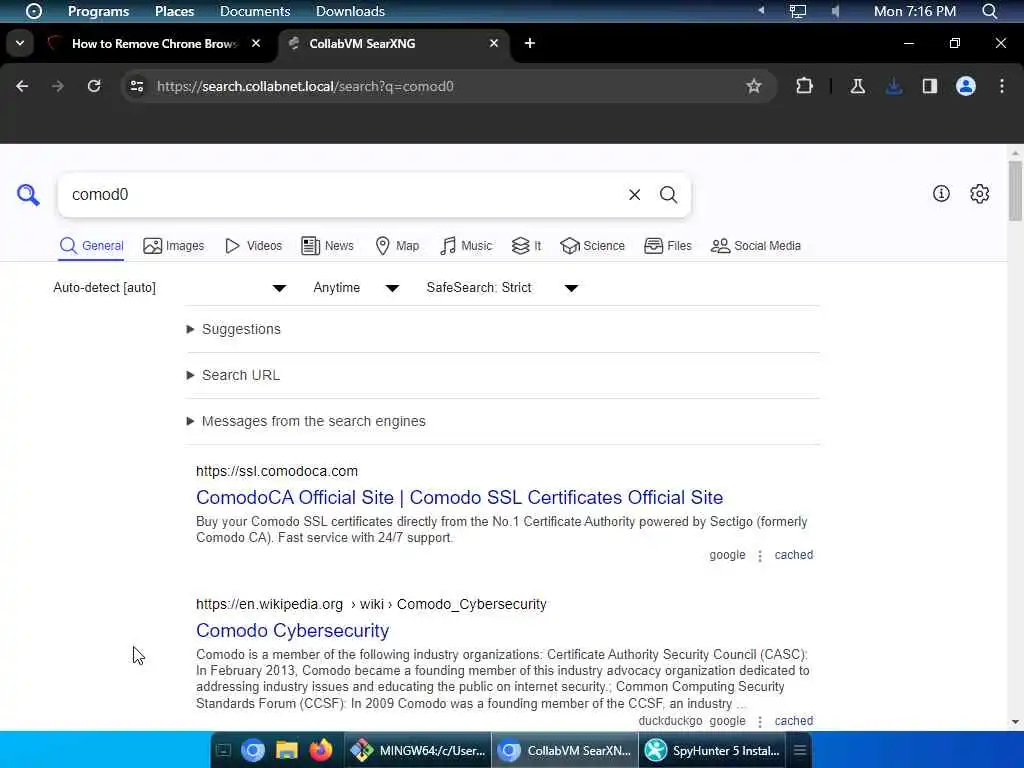Image resolution: width=1024 pixels, height=768 pixels.
Task: Switch to Files search category
Action: pyautogui.click(x=667, y=246)
